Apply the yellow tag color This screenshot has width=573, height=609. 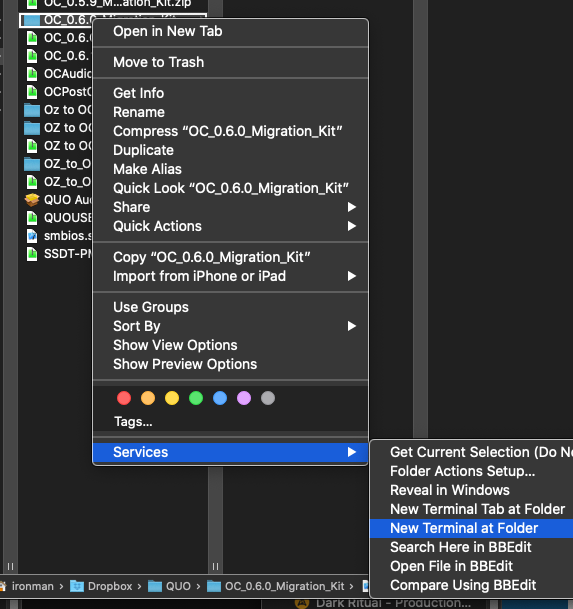pyautogui.click(x=172, y=398)
